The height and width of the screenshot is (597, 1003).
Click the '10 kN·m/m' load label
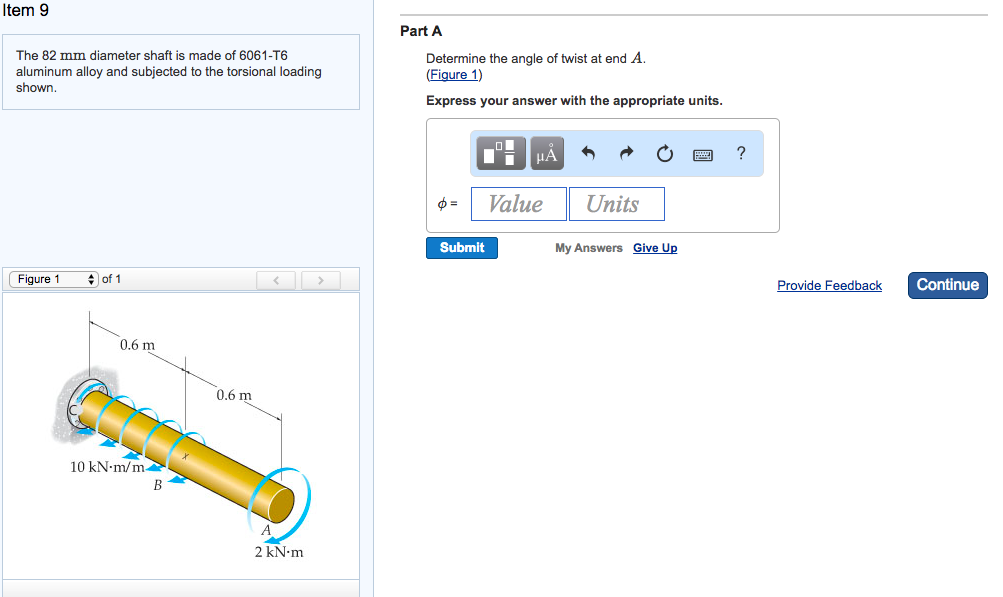107,467
